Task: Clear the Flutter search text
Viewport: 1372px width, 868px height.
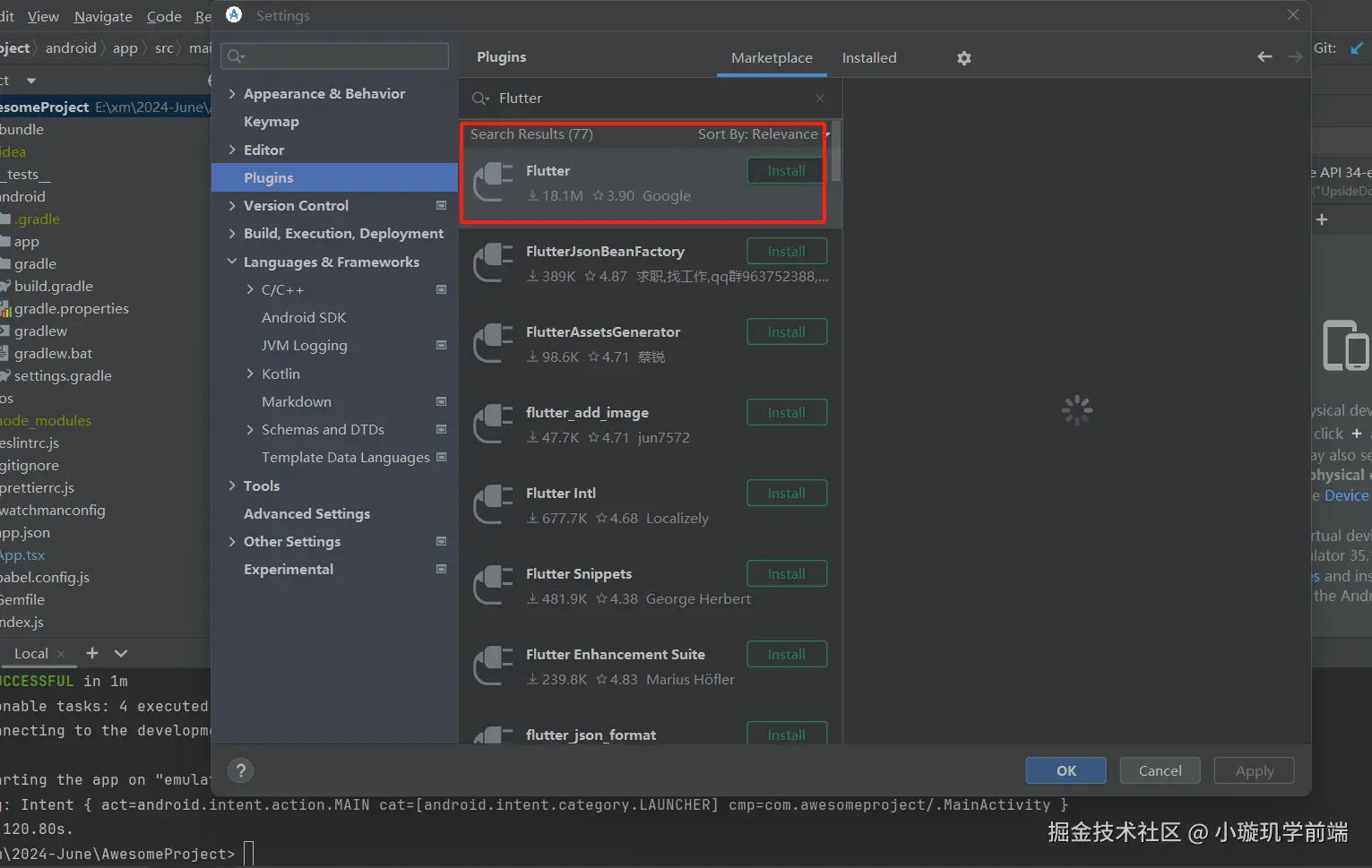Action: [x=819, y=99]
